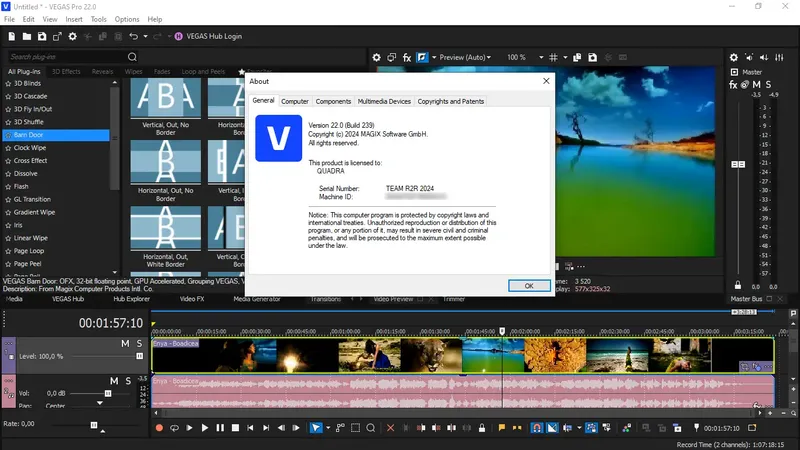Image resolution: width=800 pixels, height=450 pixels.
Task: Expand the grid overlays dropdown arrow
Action: click(x=565, y=57)
